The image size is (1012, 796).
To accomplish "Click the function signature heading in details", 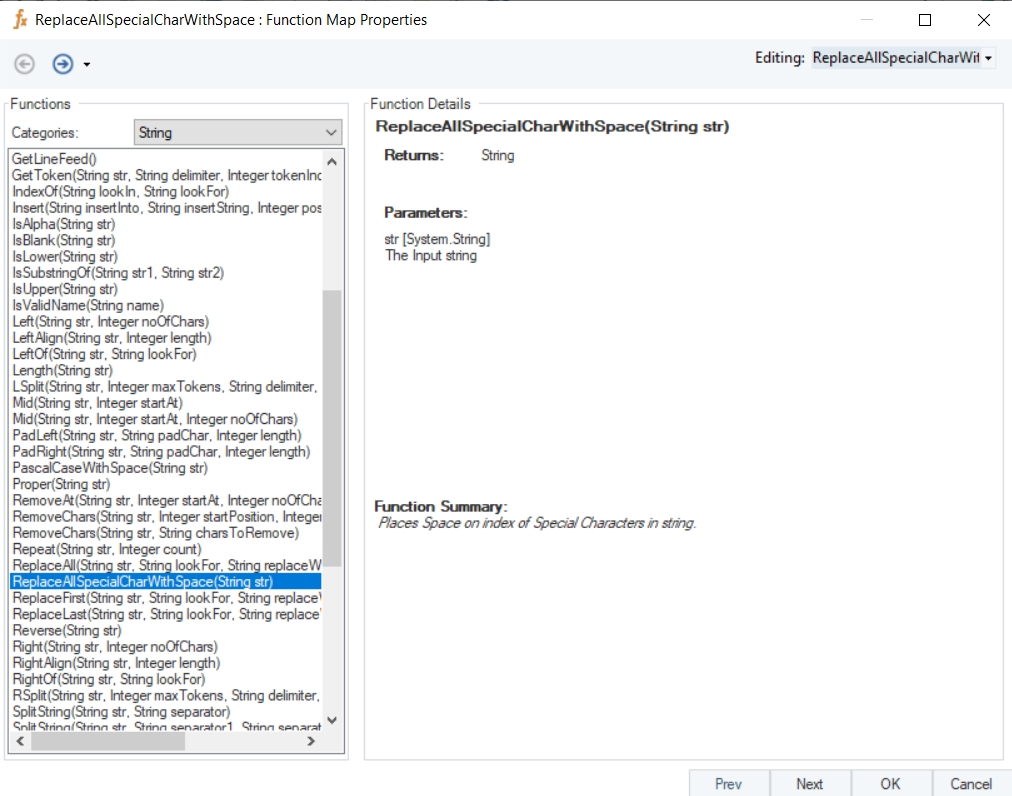I will pos(552,127).
